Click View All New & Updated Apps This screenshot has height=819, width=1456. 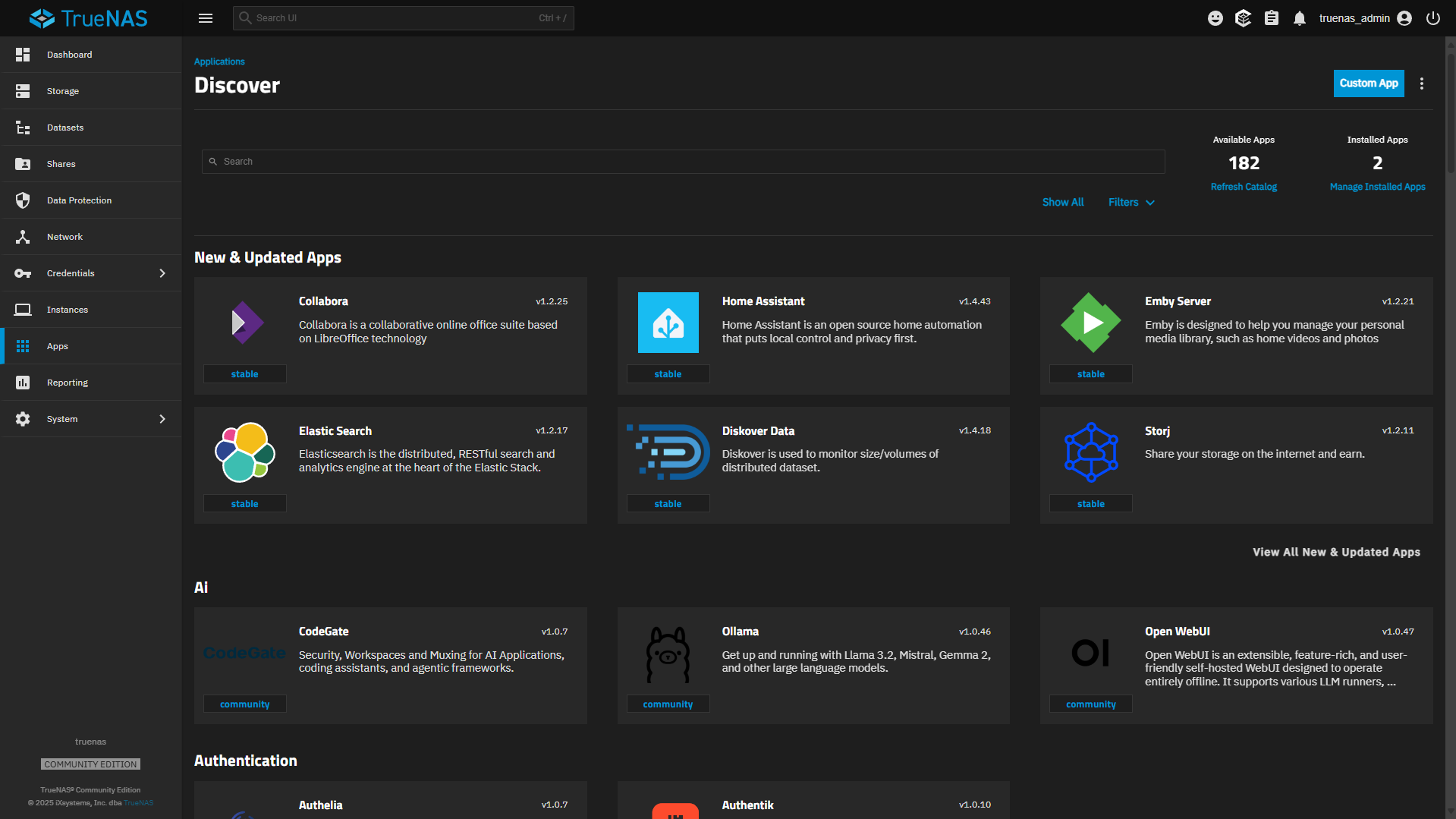1336,553
